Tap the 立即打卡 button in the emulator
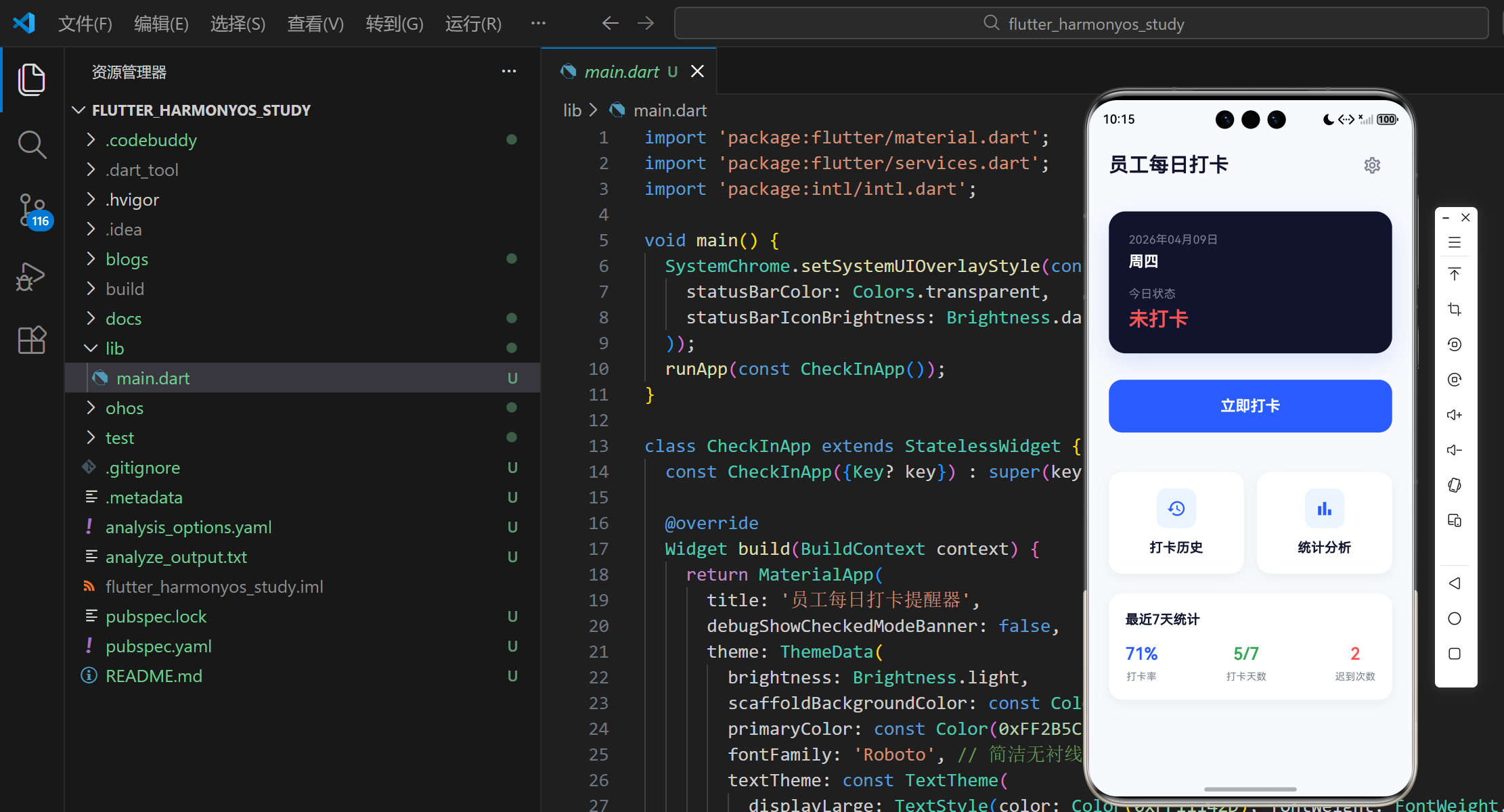1504x812 pixels. (1250, 406)
